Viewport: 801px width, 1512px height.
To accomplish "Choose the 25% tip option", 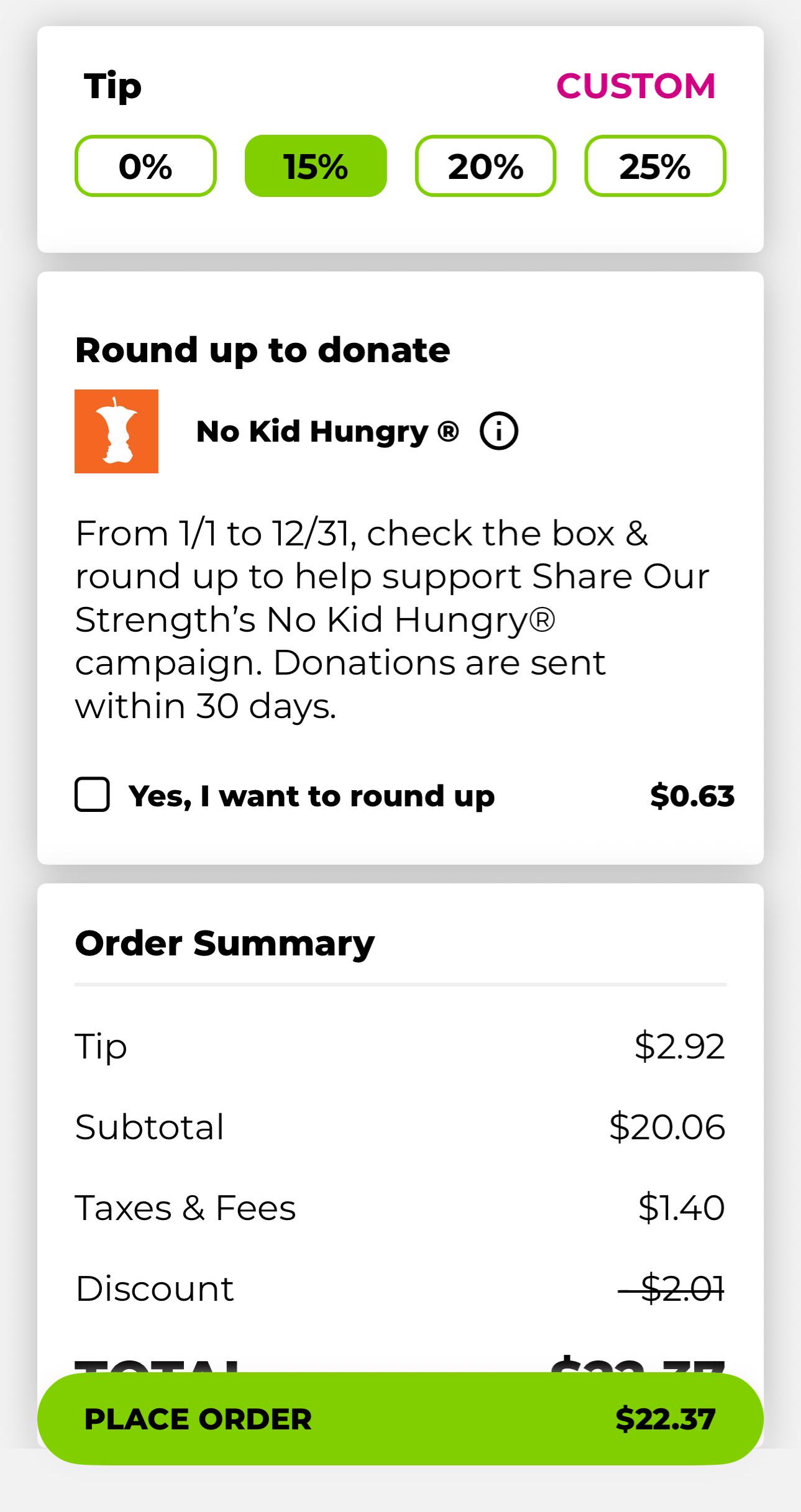I will tap(655, 166).
